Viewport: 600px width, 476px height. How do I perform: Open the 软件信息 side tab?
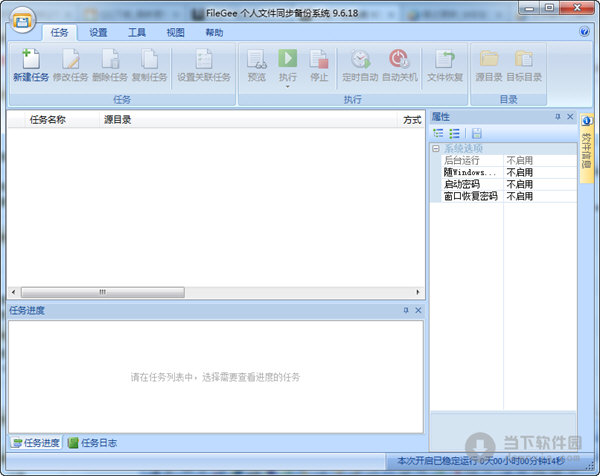(x=586, y=148)
